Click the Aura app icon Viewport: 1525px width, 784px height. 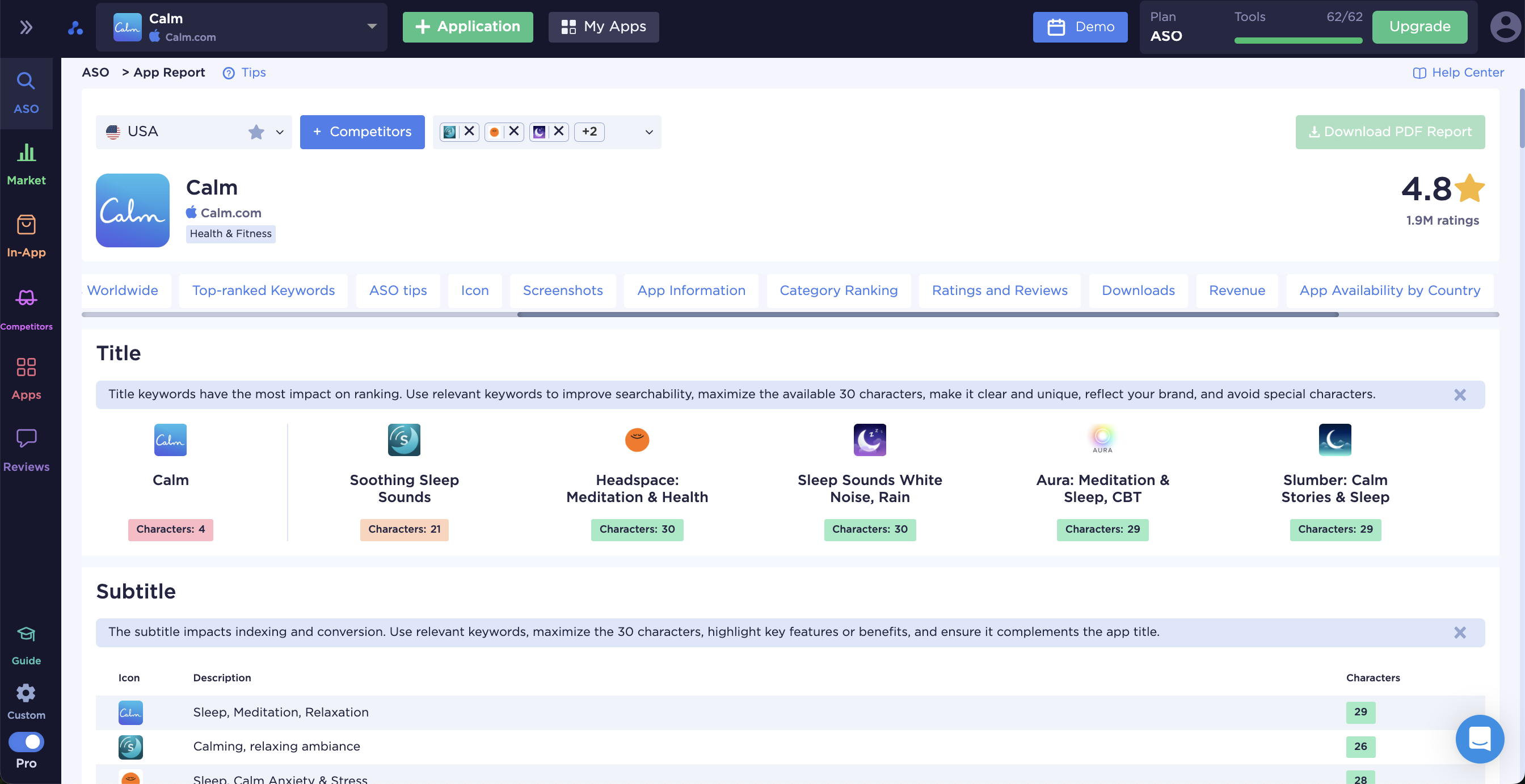(1102, 440)
